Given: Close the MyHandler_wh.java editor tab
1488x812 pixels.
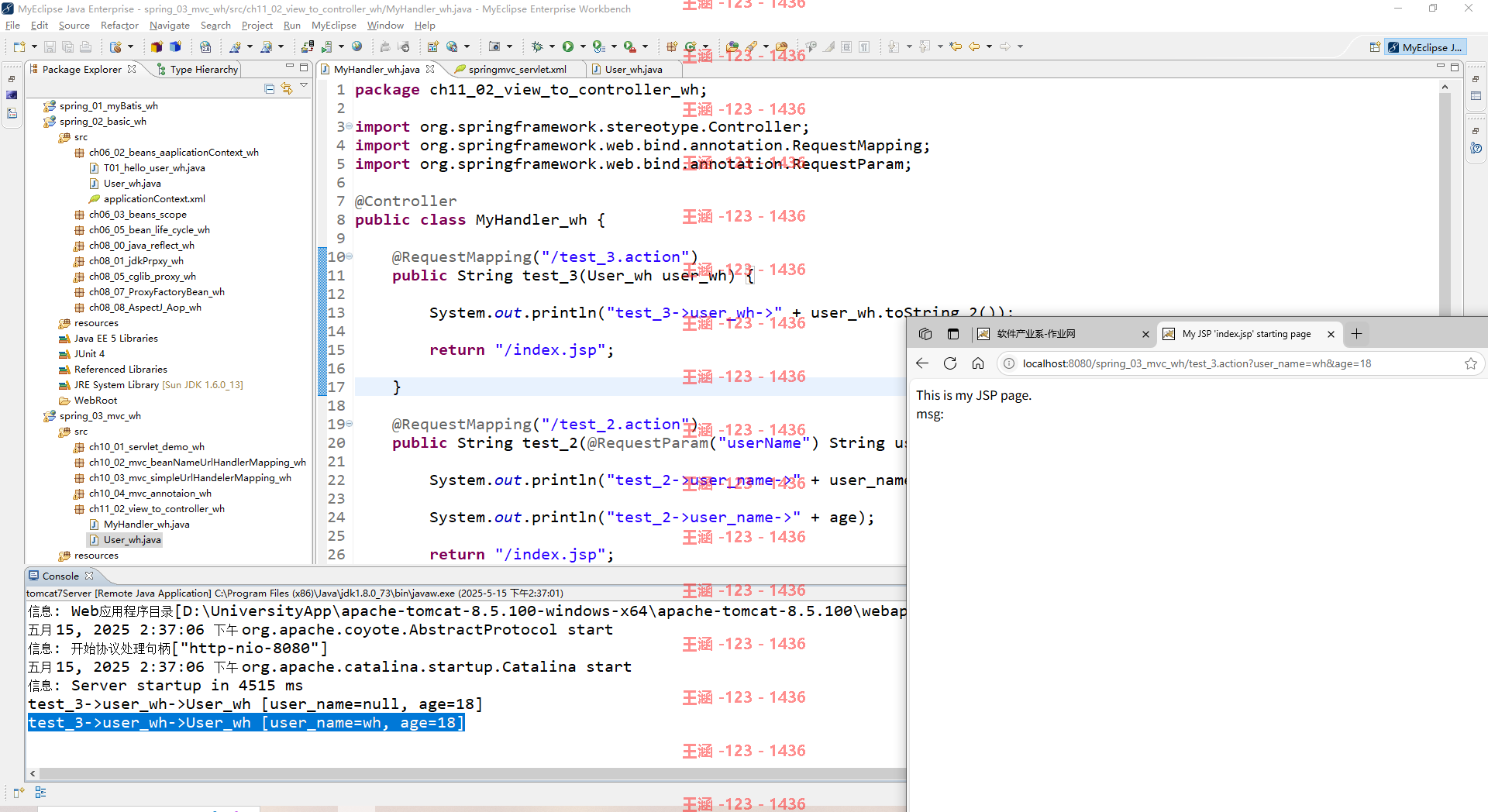Looking at the screenshot, I should pos(430,69).
